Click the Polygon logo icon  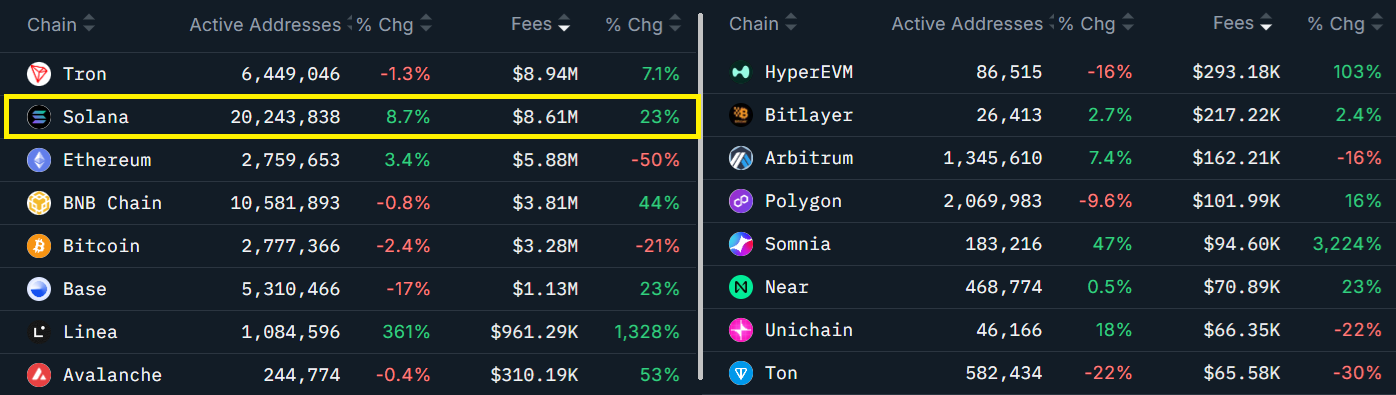click(x=741, y=201)
